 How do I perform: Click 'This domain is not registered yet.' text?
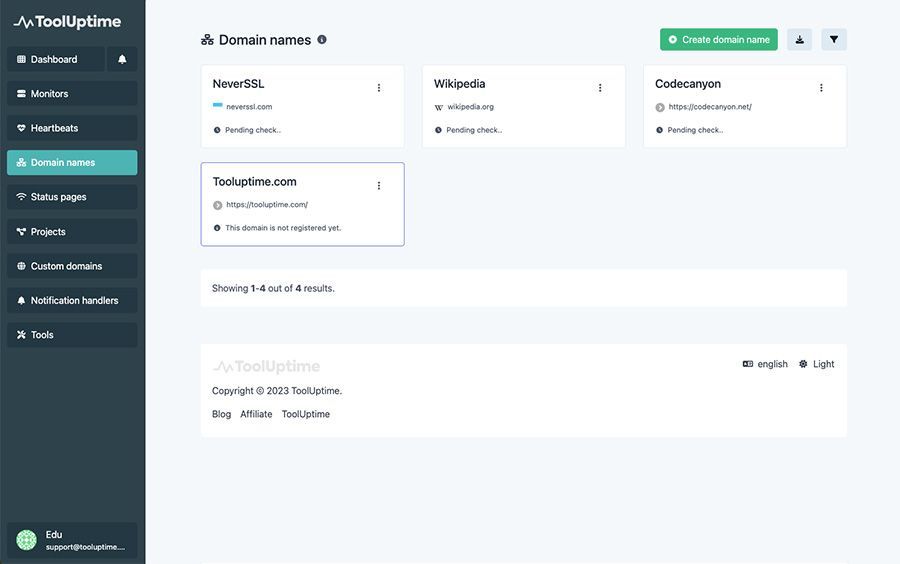click(283, 228)
